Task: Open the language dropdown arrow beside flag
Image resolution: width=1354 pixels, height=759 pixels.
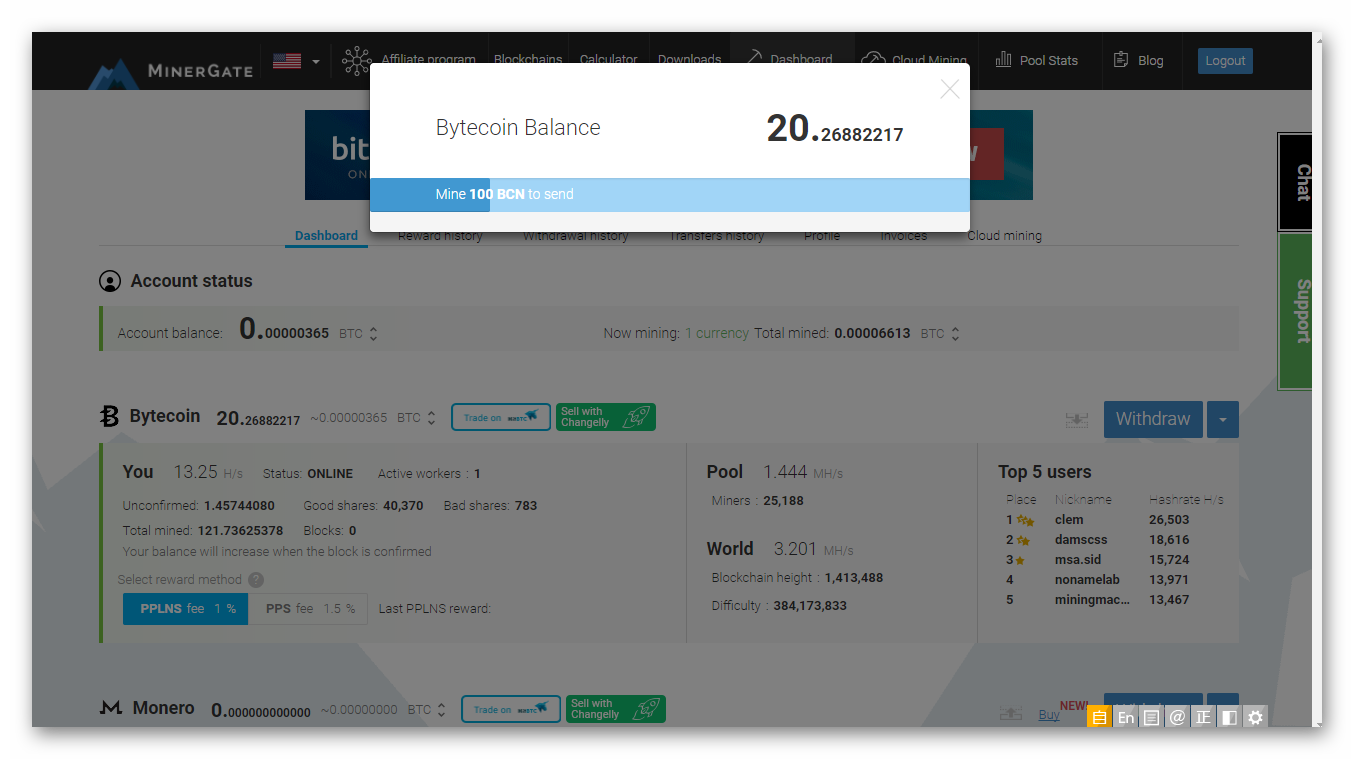Action: coord(316,62)
